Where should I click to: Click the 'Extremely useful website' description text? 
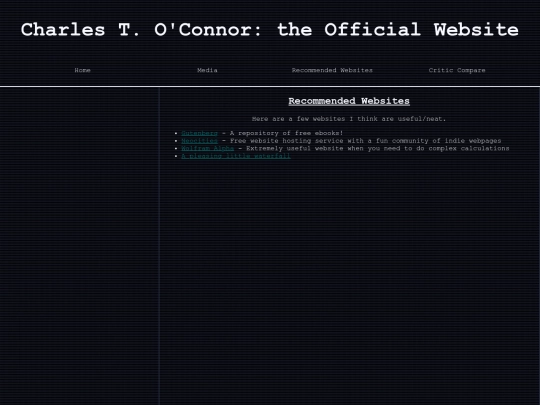pyautogui.click(x=377, y=148)
